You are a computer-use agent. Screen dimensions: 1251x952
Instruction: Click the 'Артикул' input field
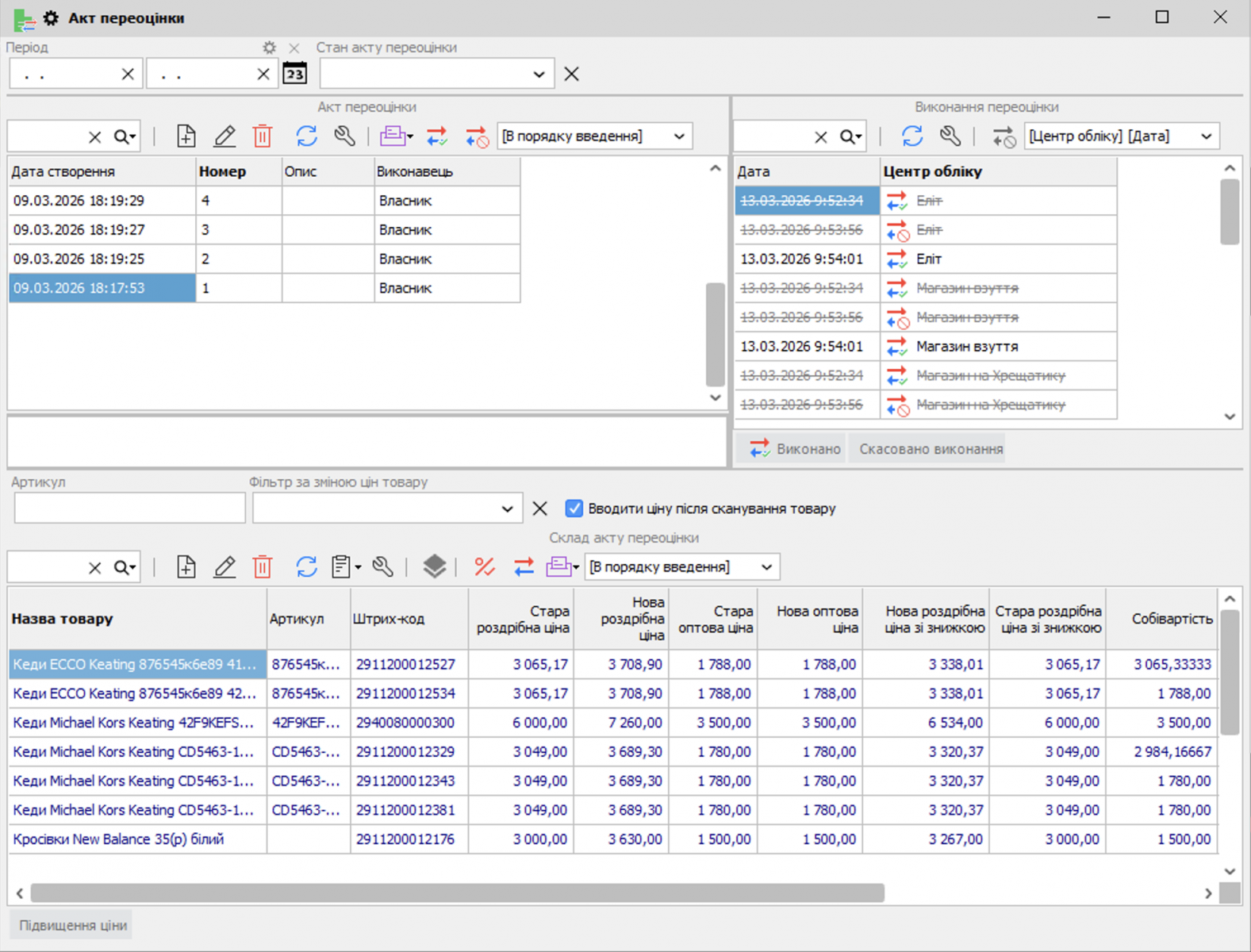129,509
